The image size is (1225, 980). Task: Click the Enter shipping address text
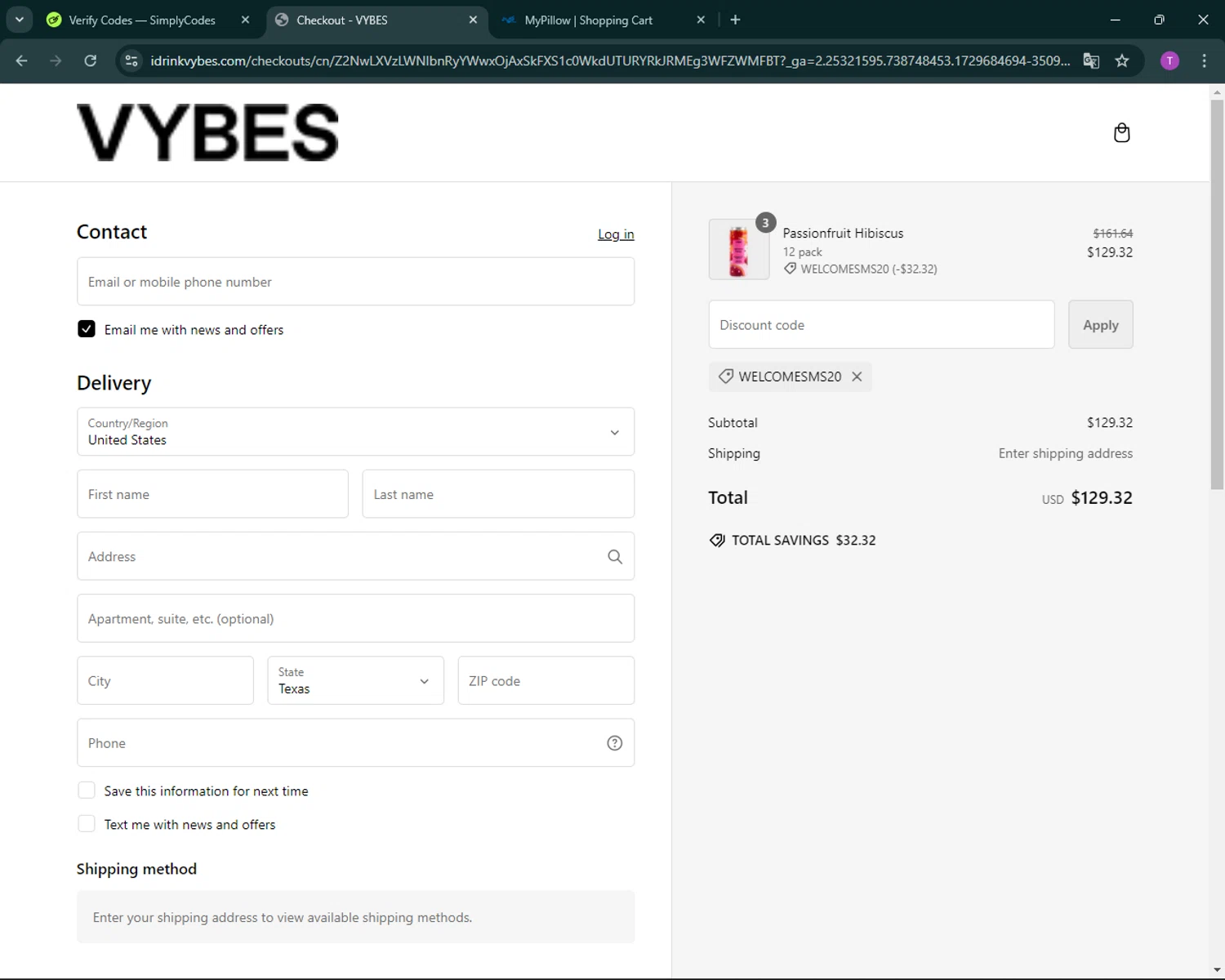(1065, 453)
